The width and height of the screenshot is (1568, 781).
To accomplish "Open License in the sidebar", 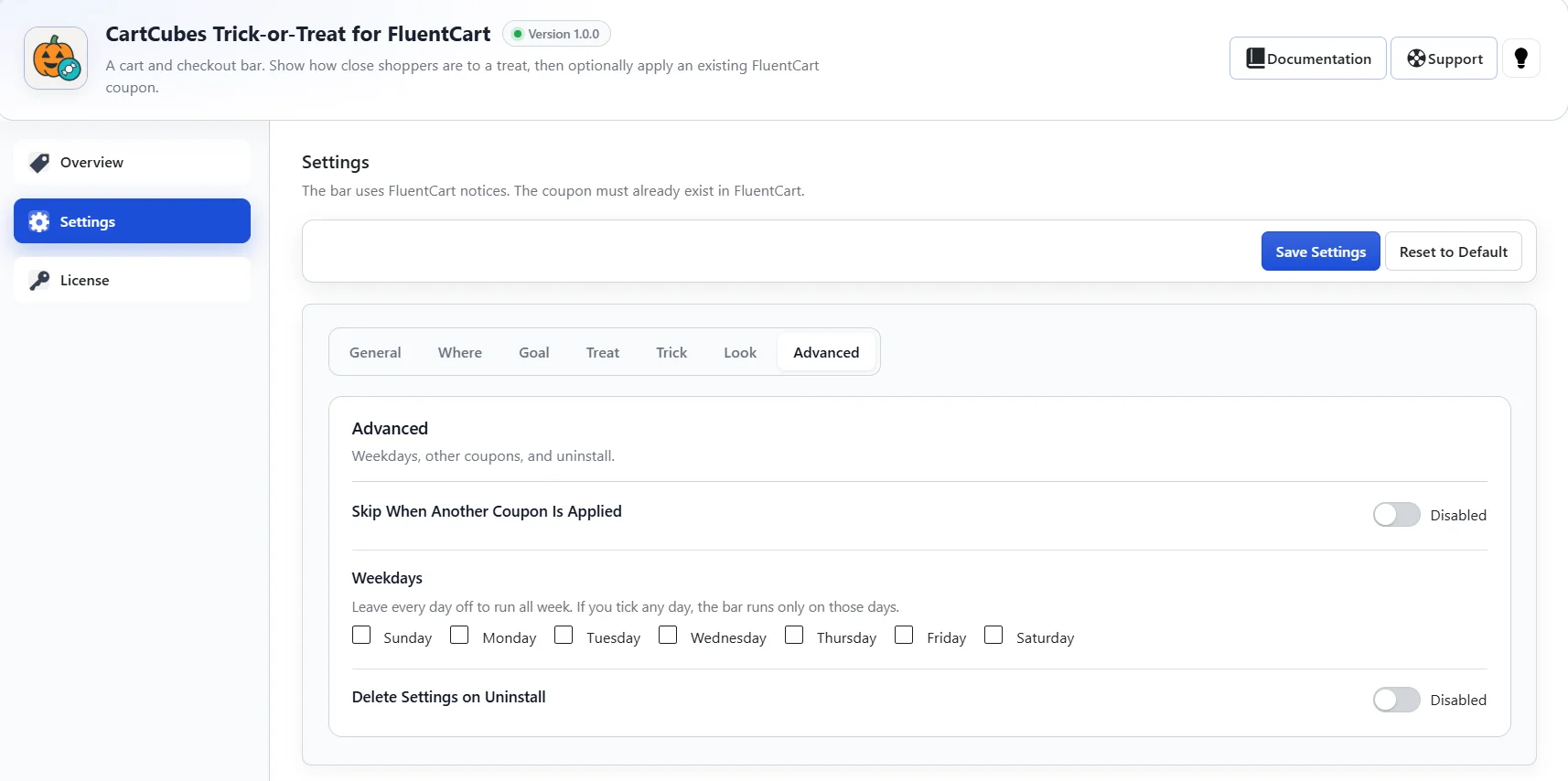I will click(x=132, y=280).
